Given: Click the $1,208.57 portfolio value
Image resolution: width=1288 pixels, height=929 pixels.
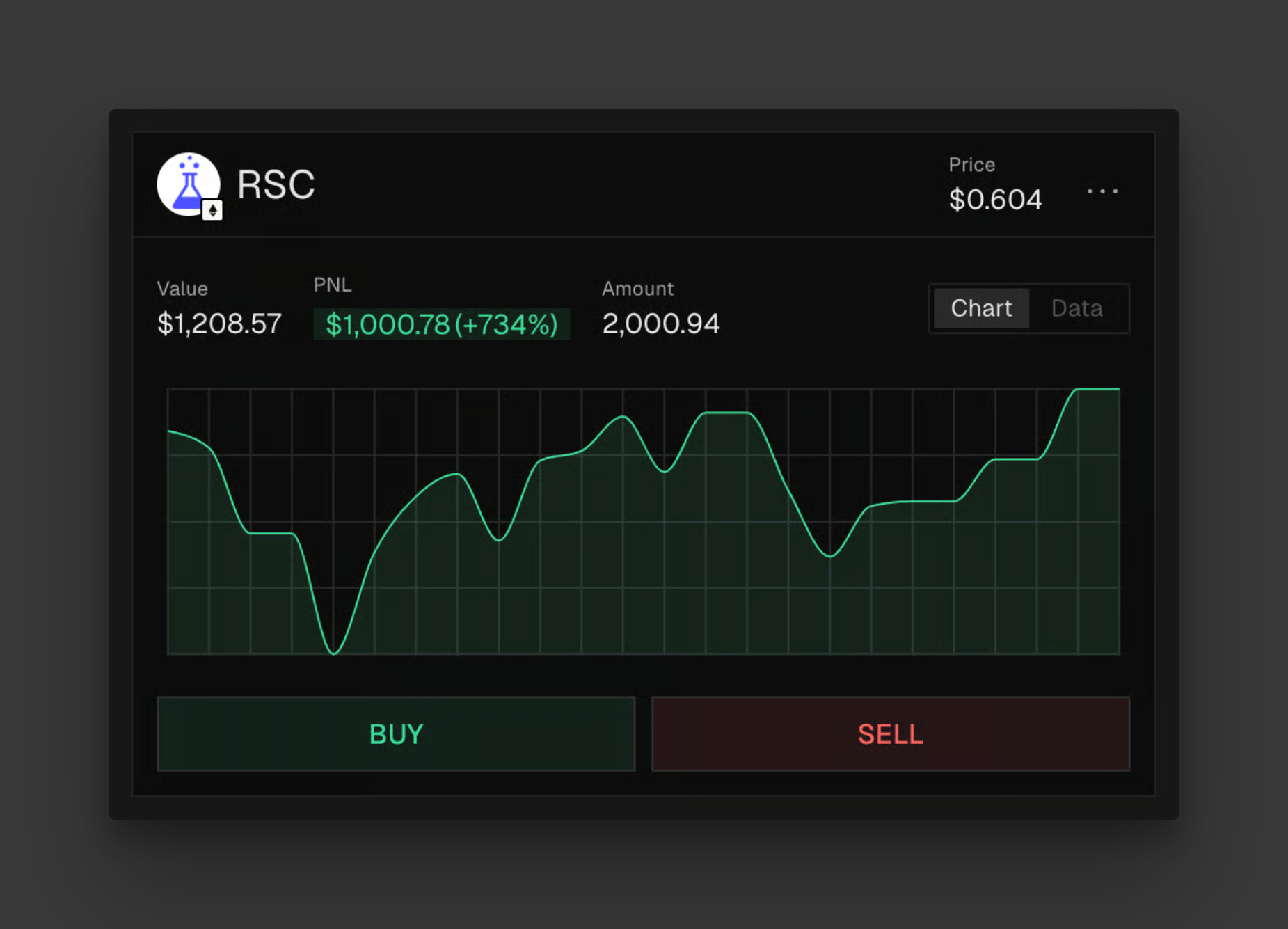Looking at the screenshot, I should (219, 324).
